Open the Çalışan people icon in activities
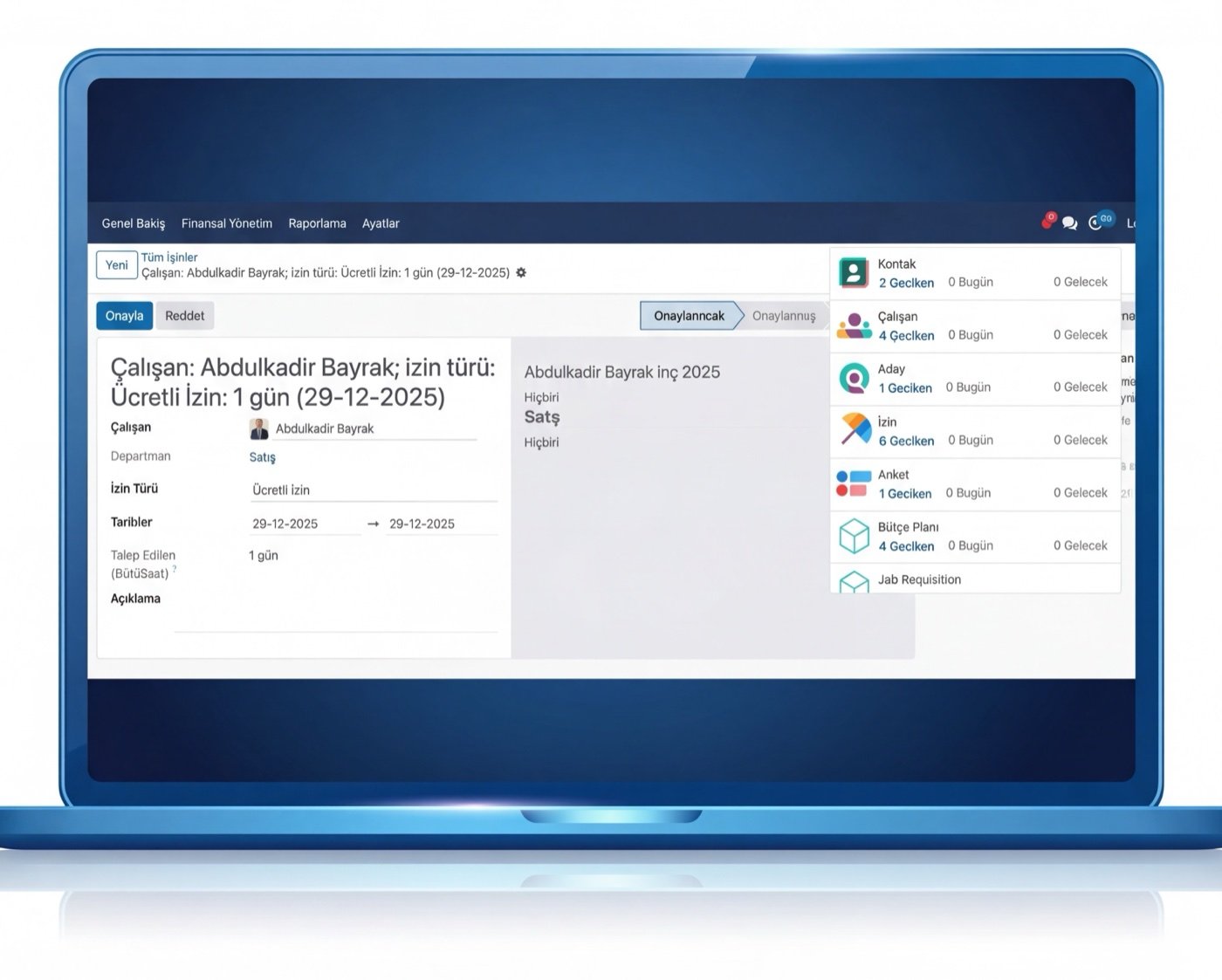The height and width of the screenshot is (980, 1222). pyautogui.click(x=854, y=326)
